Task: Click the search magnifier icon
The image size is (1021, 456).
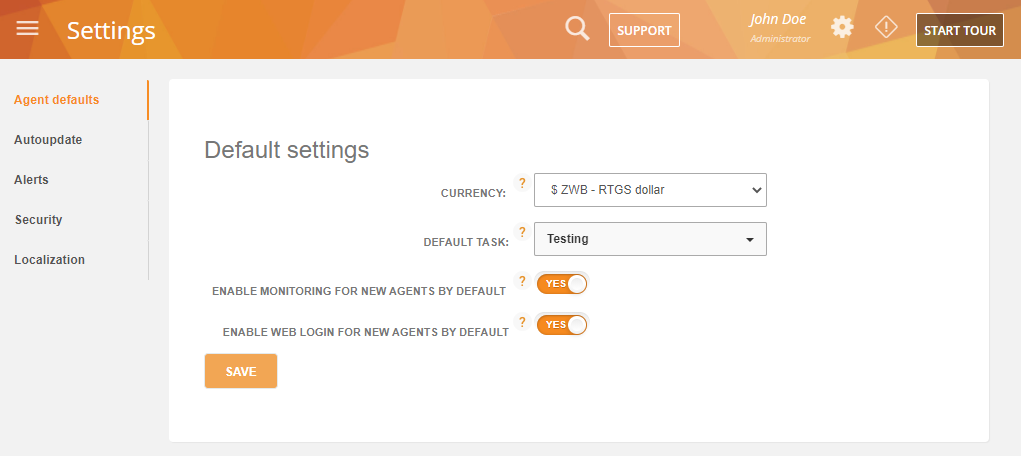Action: click(577, 29)
